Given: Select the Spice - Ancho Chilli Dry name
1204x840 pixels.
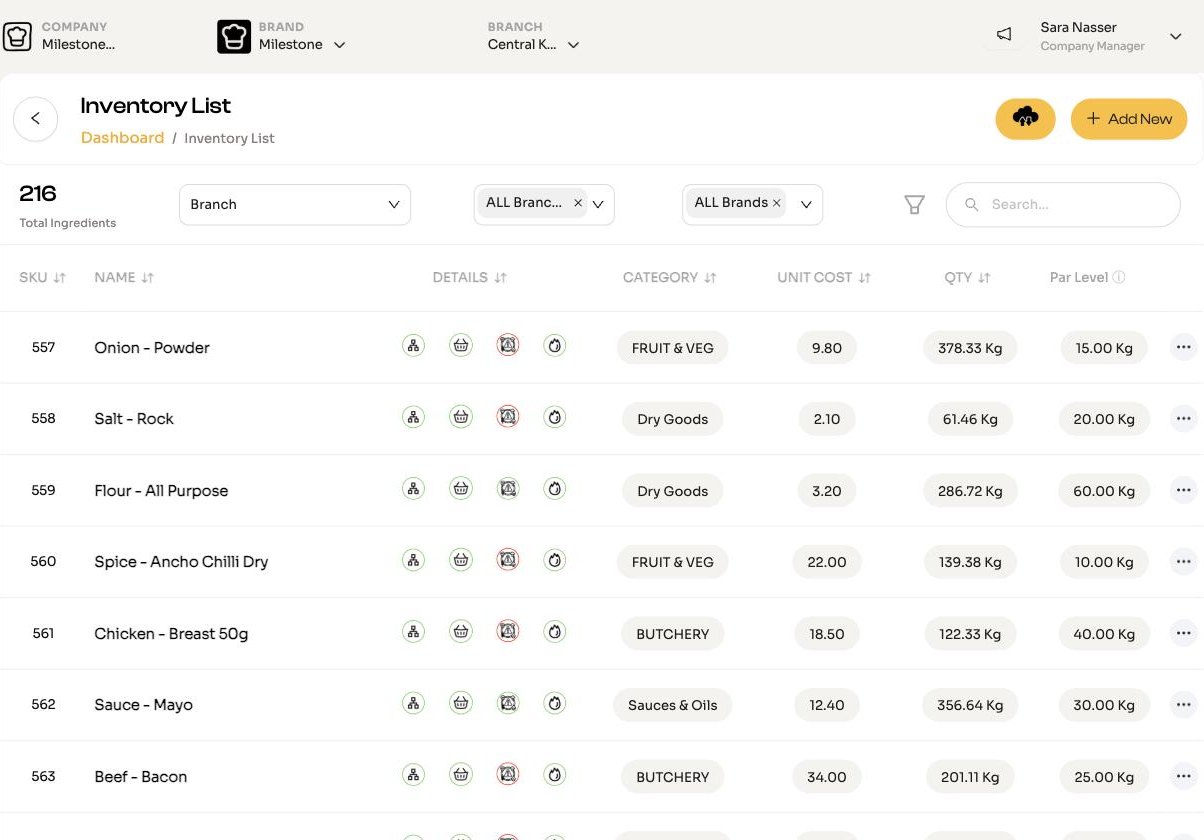Looking at the screenshot, I should (181, 562).
